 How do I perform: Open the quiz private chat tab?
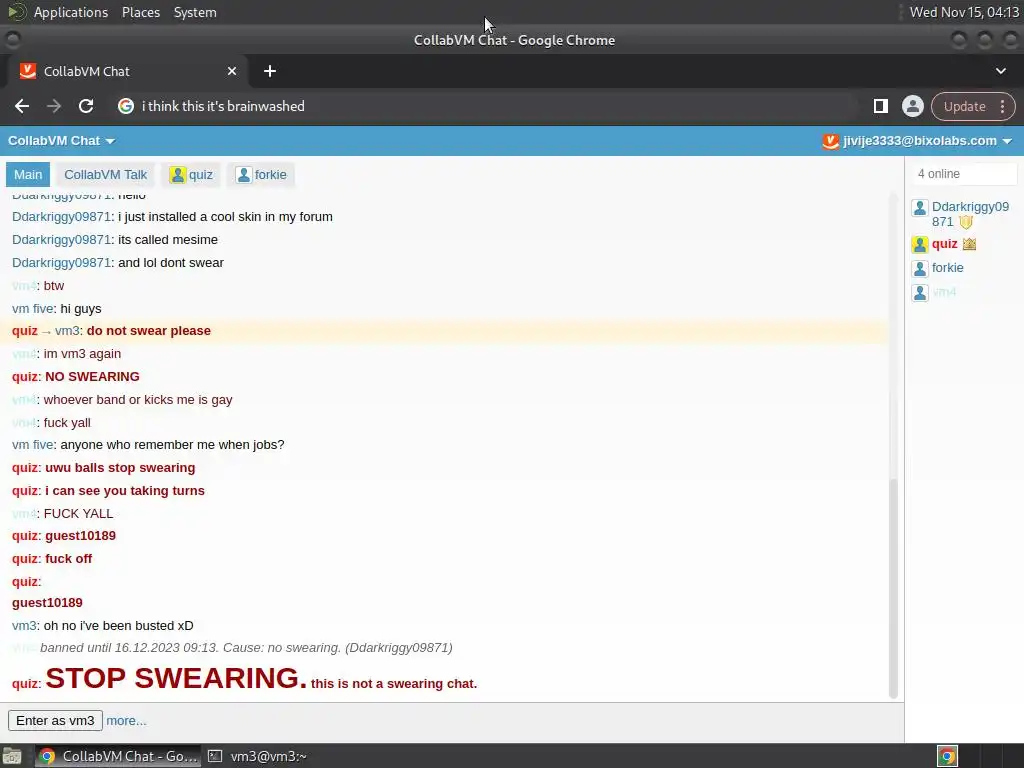[191, 174]
